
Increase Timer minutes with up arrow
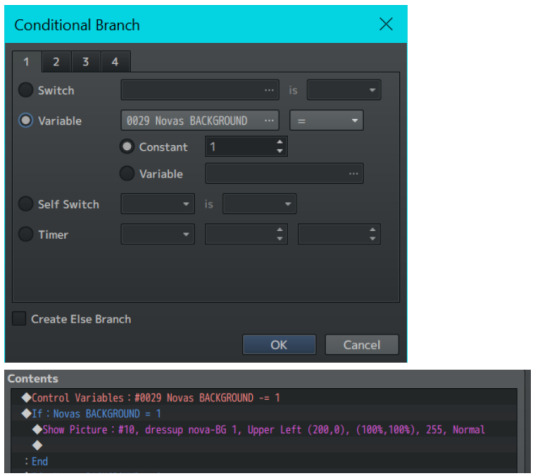coord(280,230)
